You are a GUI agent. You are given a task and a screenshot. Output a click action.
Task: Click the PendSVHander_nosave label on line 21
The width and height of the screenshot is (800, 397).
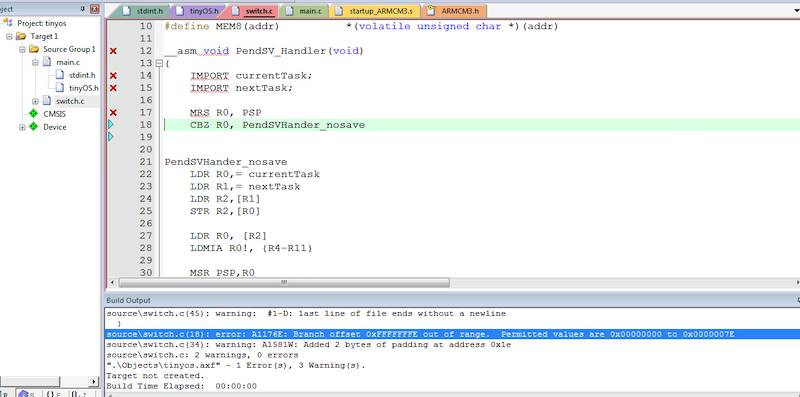pos(226,162)
